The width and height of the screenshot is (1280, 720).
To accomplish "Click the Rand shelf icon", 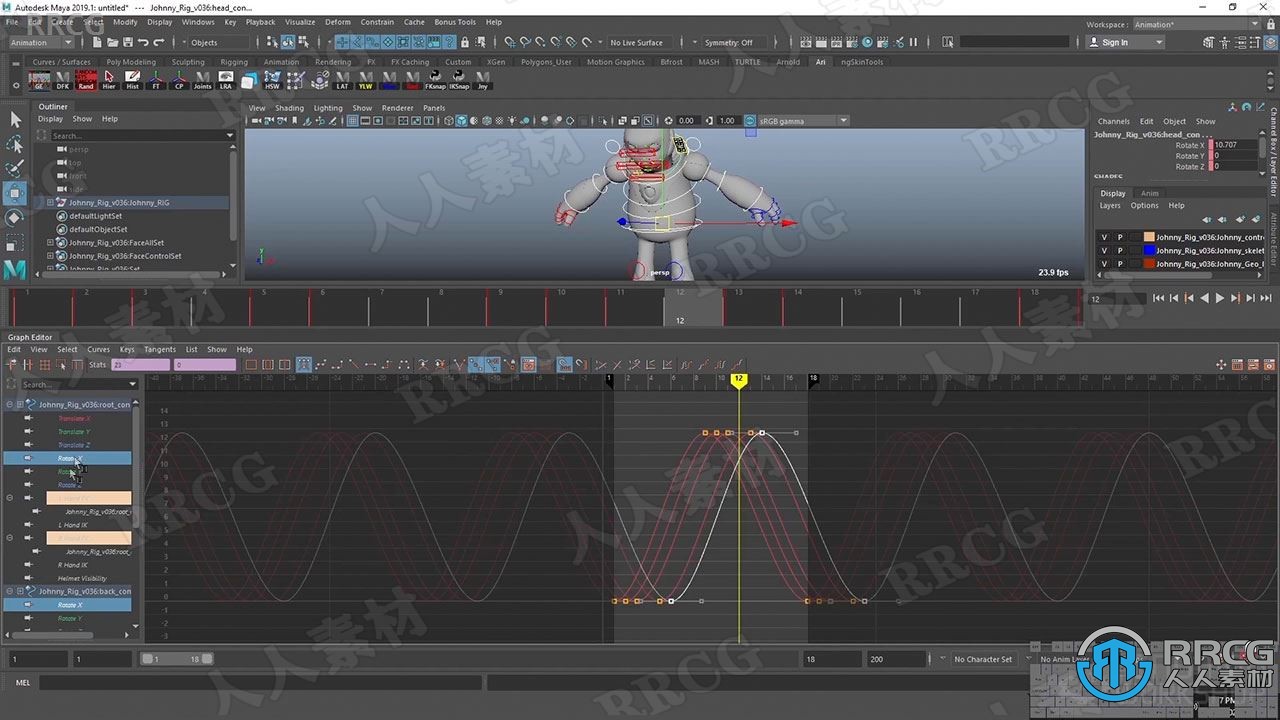I will pos(86,80).
